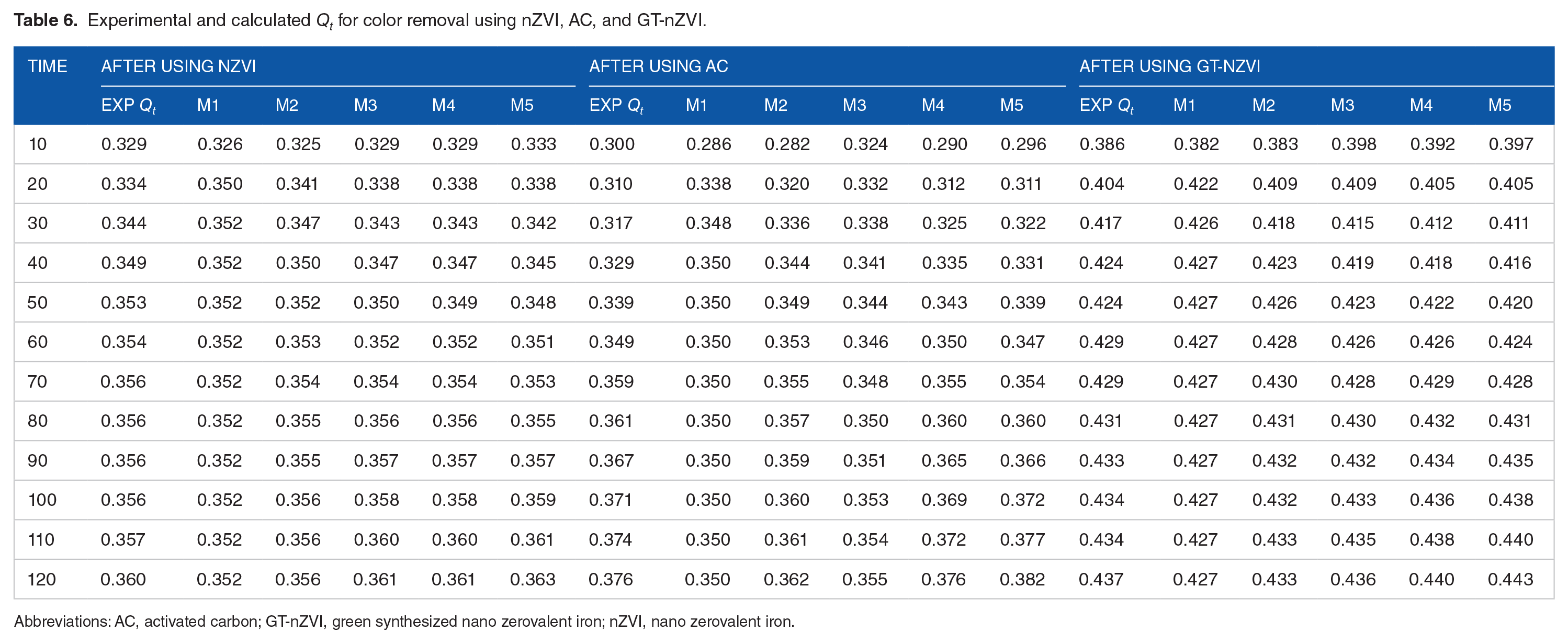
Task: Click the time value 120 row label
Action: pyautogui.click(x=41, y=579)
